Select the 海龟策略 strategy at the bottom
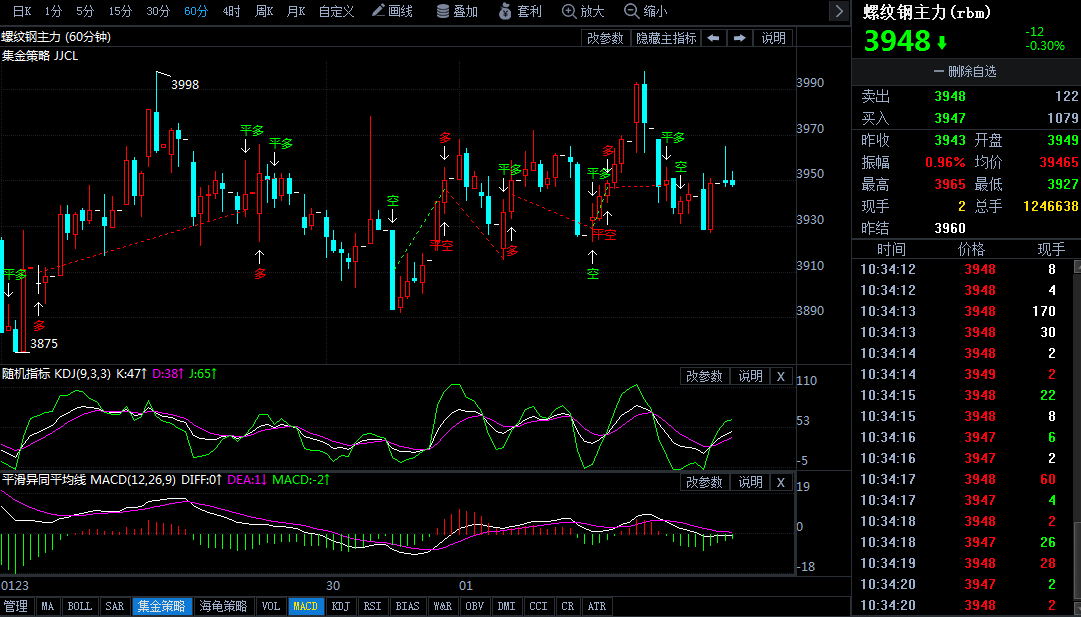Image resolution: width=1081 pixels, height=617 pixels. (222, 605)
